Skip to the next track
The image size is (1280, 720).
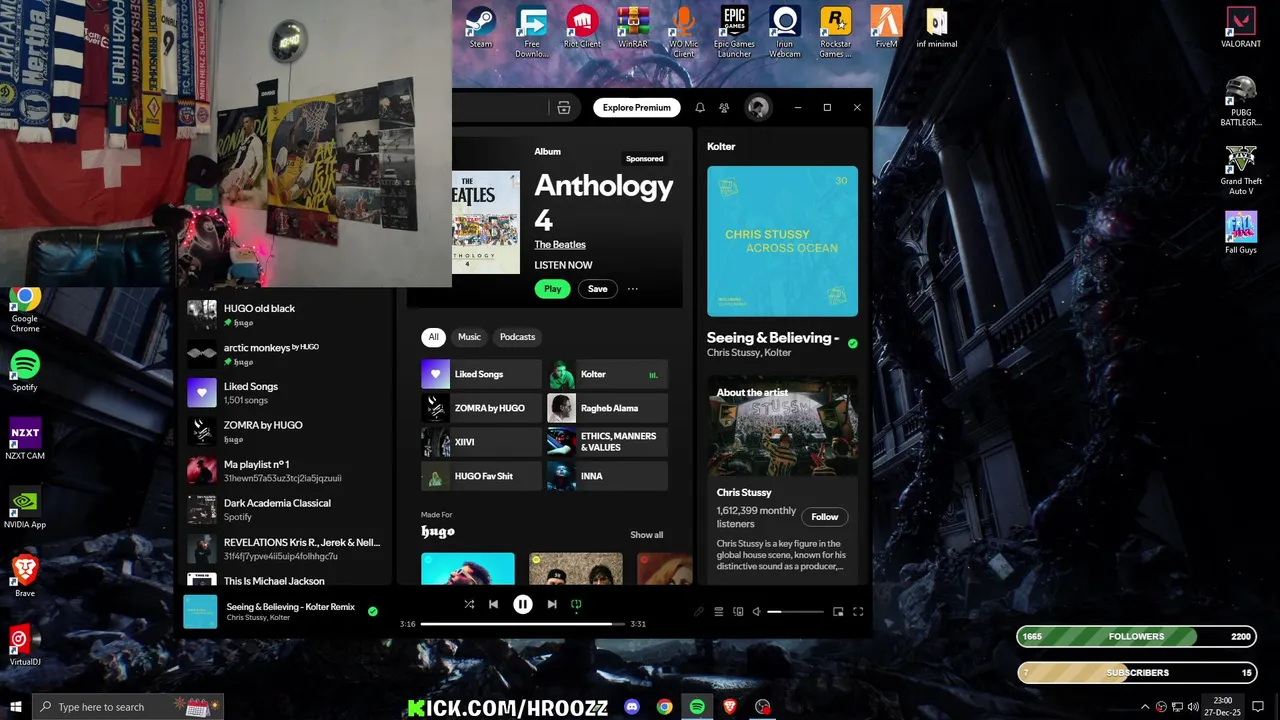[x=552, y=604]
